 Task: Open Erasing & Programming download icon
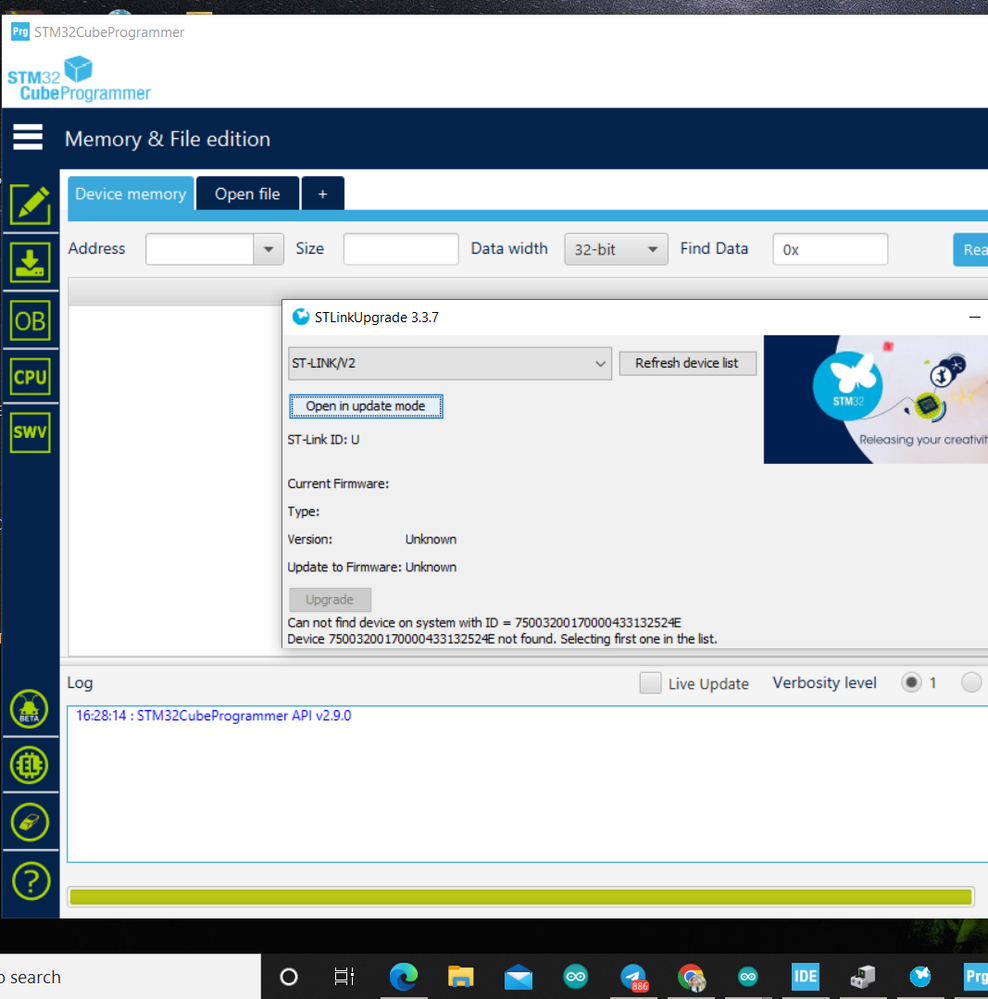click(x=30, y=262)
